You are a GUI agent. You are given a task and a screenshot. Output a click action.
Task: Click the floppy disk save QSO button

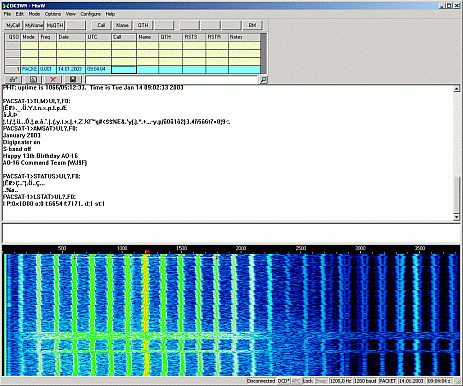click(x=73, y=79)
